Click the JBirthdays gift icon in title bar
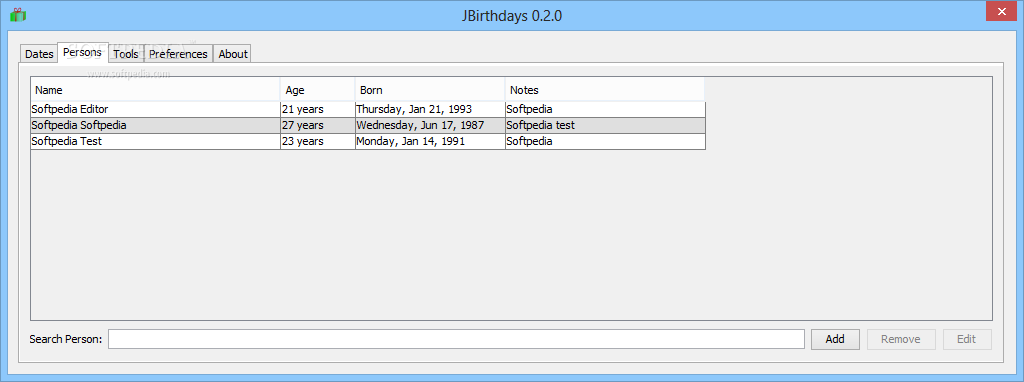 point(18,14)
